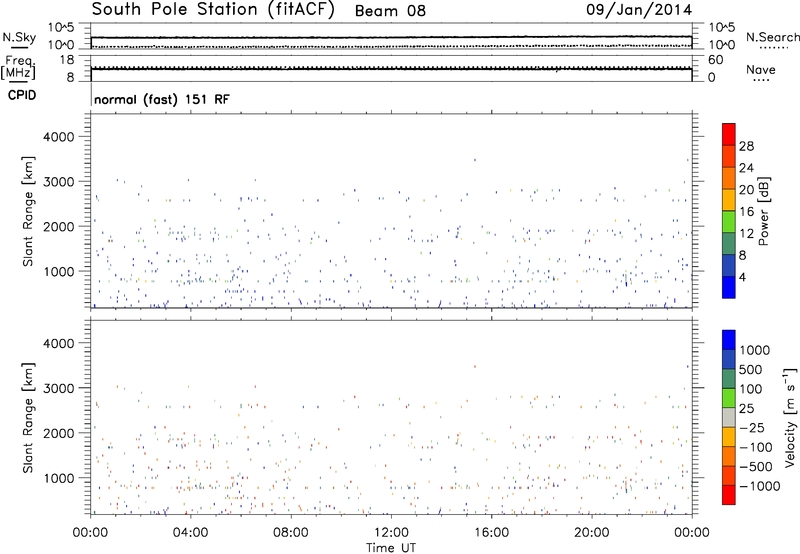Select the 'Beam 08' label
The image size is (800, 554).
click(x=390, y=11)
